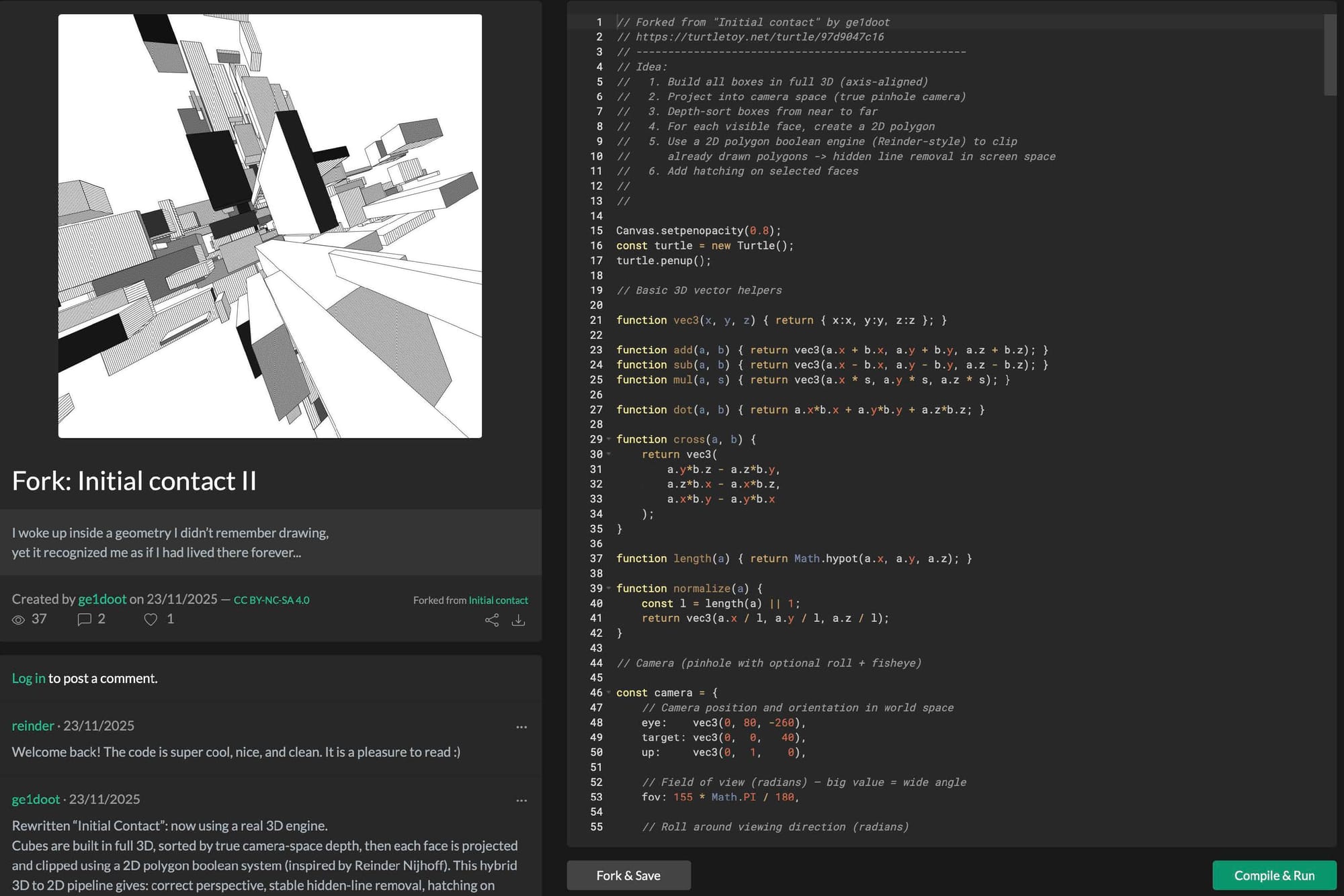Viewport: 1344px width, 896px height.
Task: Click the share icon below the forked-from text
Action: click(492, 620)
